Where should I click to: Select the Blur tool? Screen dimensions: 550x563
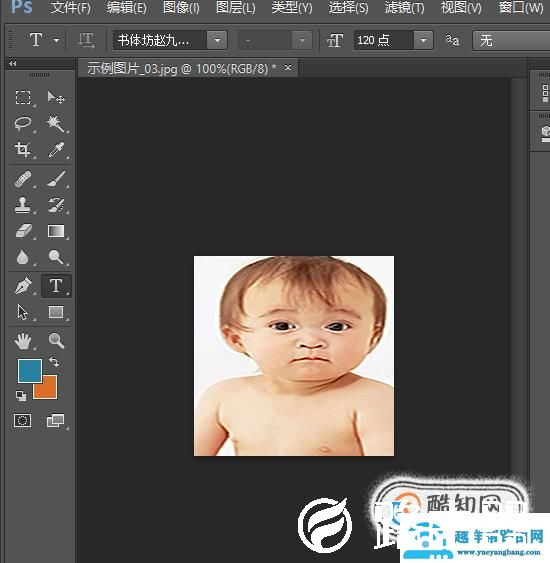[x=23, y=257]
